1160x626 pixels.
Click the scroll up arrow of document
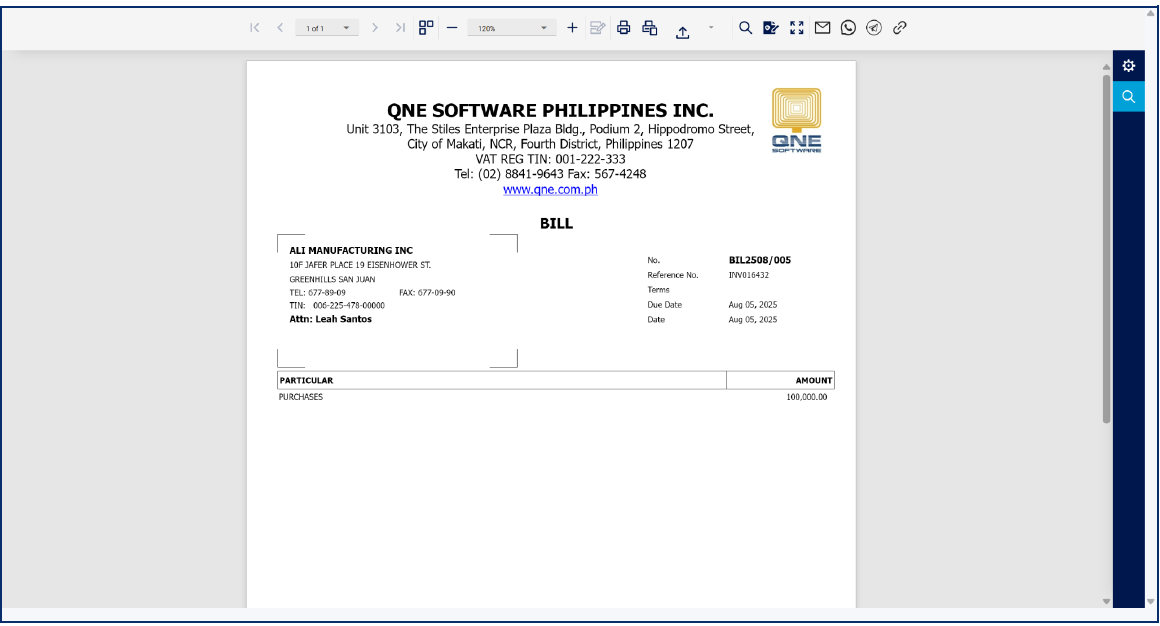tap(1106, 67)
